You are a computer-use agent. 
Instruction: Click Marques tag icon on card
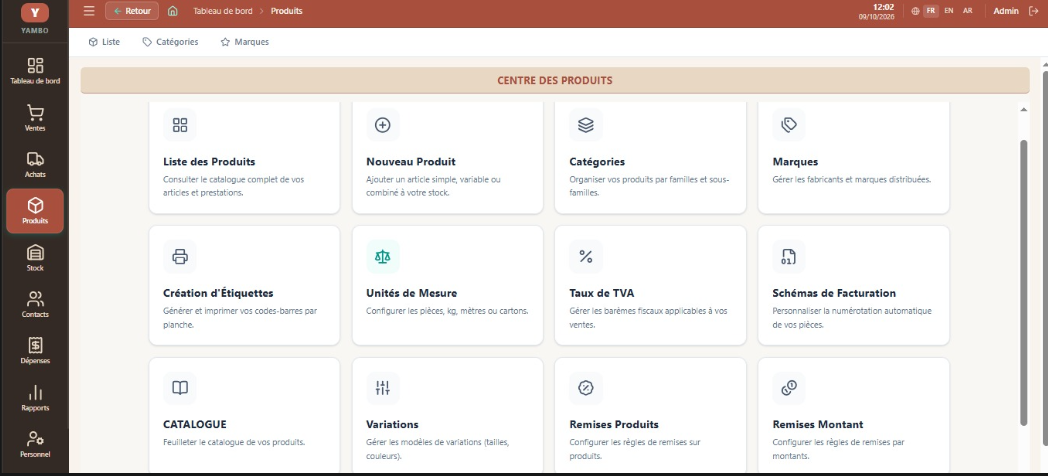(789, 125)
